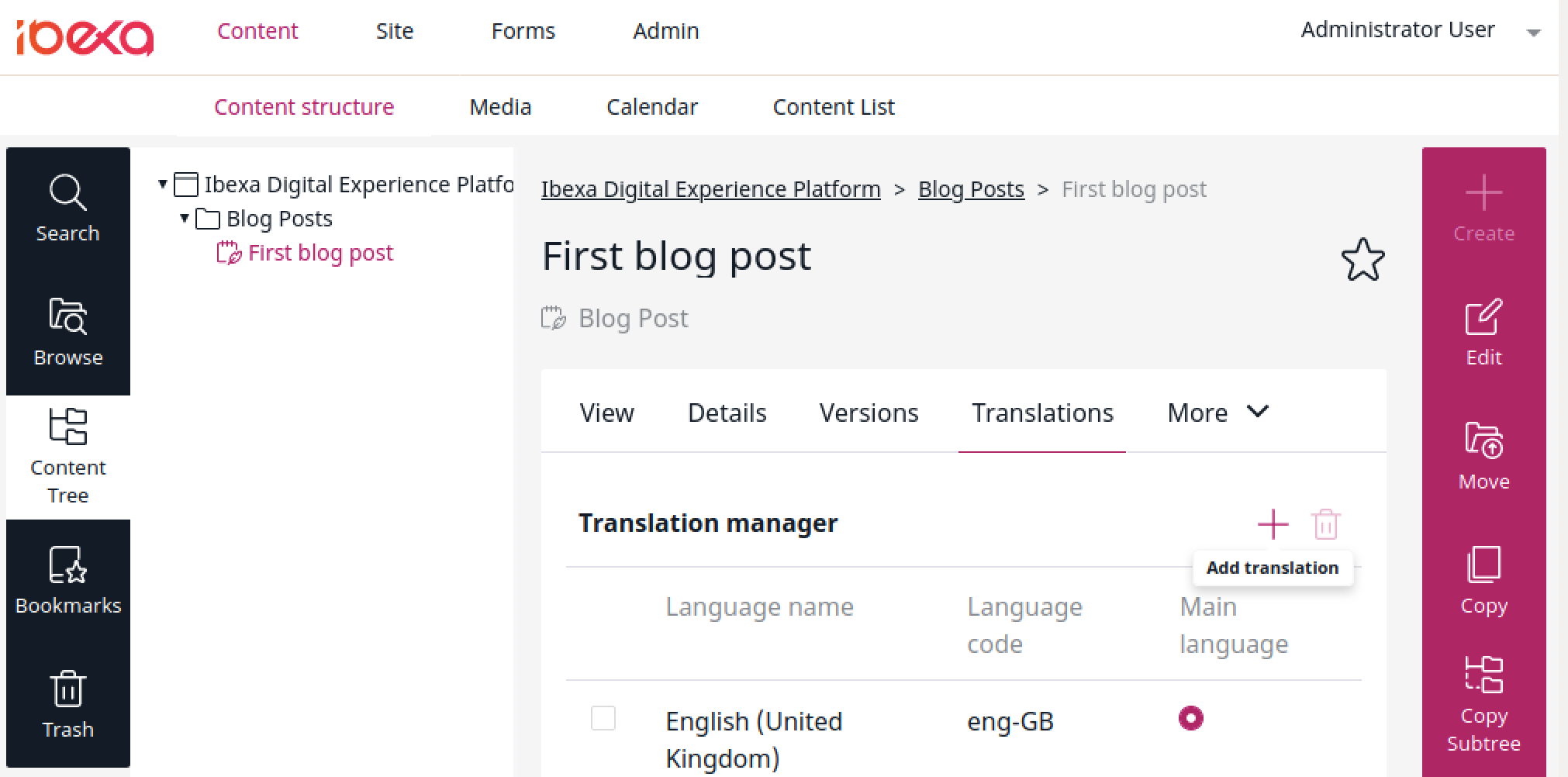Click the Blog Posts folder icon in tree
The width and height of the screenshot is (1568, 777).
point(207,219)
